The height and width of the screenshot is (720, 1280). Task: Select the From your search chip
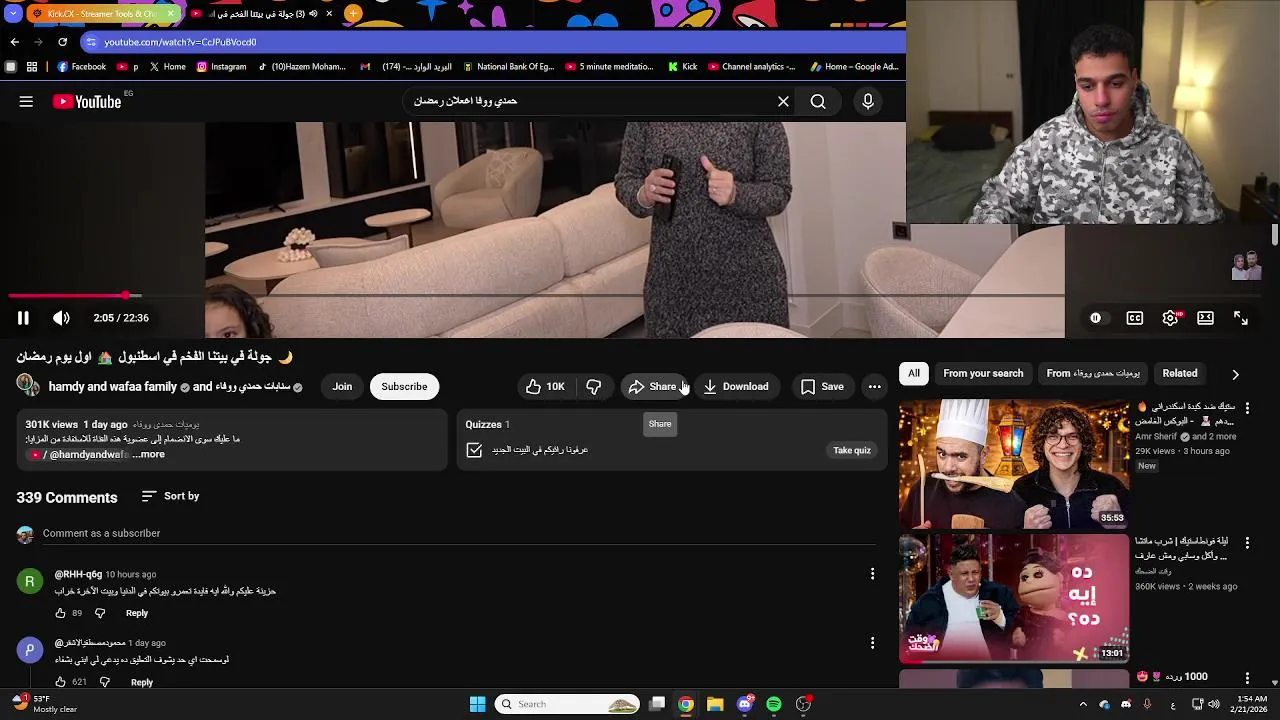pyautogui.click(x=983, y=373)
